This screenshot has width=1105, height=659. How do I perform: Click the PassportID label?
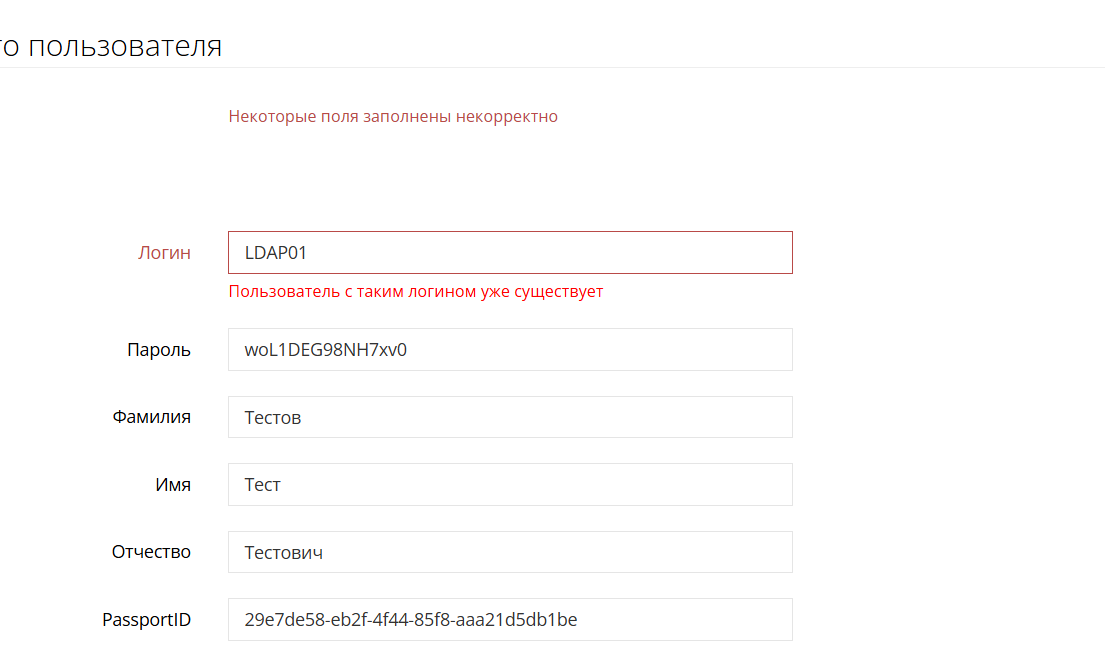pyautogui.click(x=146, y=620)
